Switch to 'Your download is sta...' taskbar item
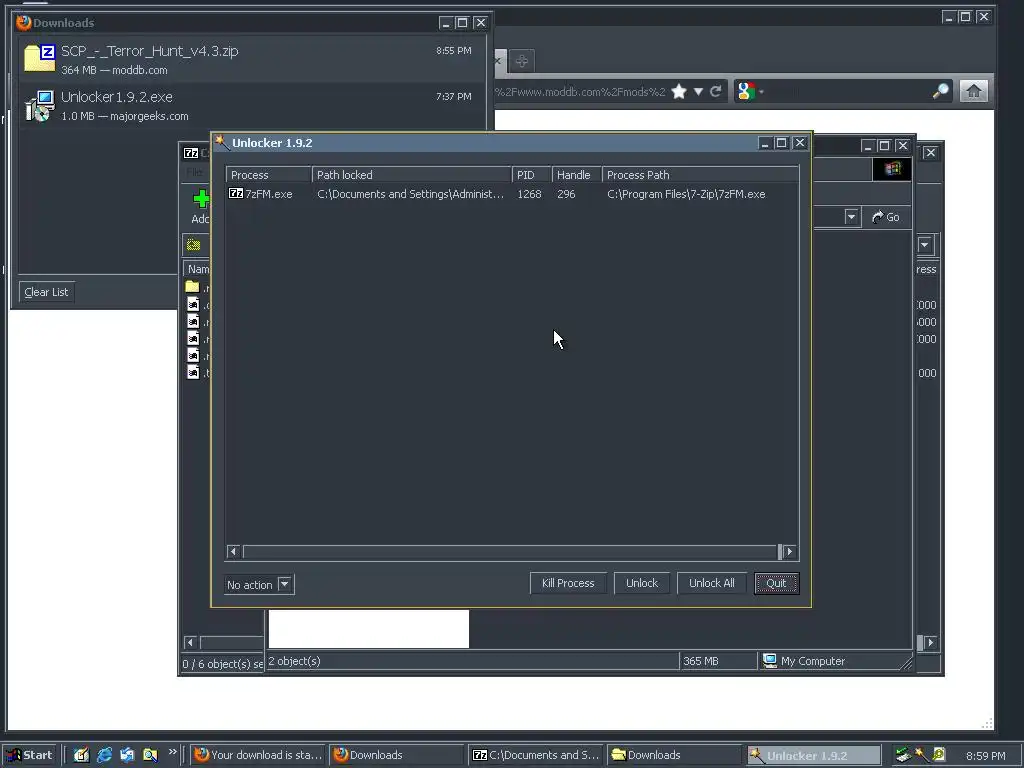1024x768 pixels. point(259,755)
